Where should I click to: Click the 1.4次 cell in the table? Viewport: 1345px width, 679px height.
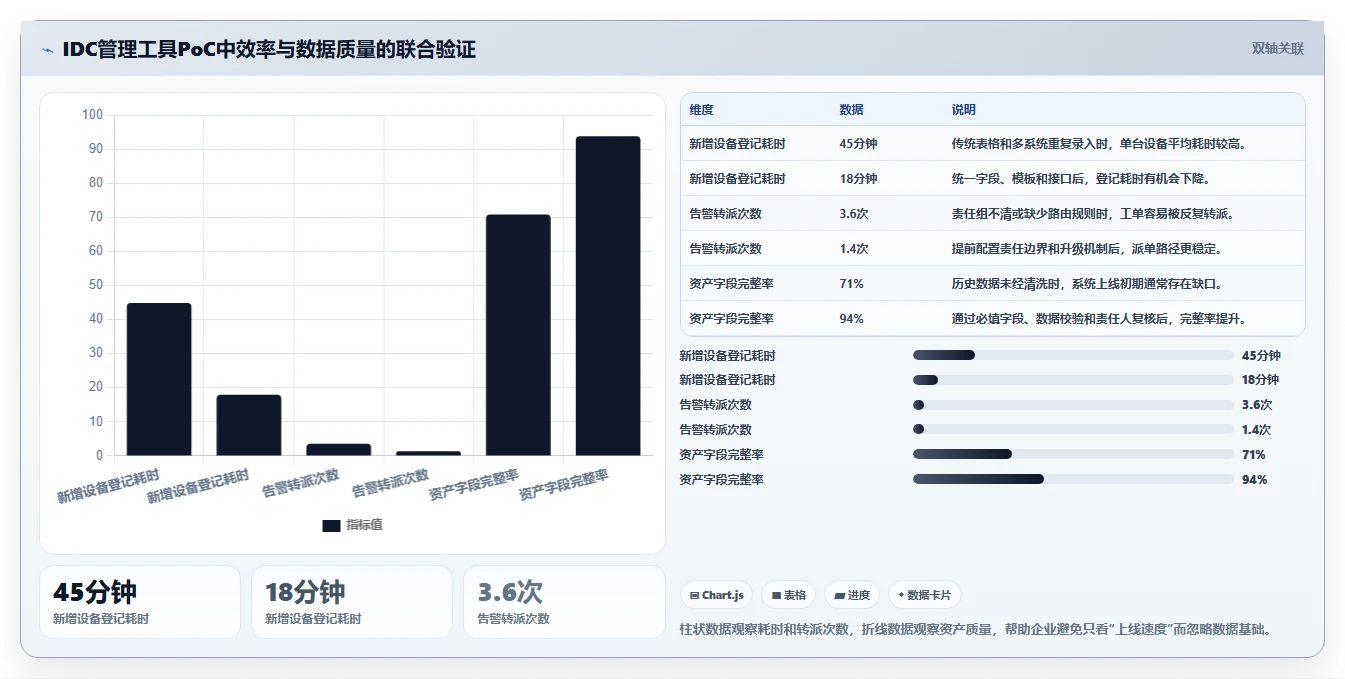[854, 249]
